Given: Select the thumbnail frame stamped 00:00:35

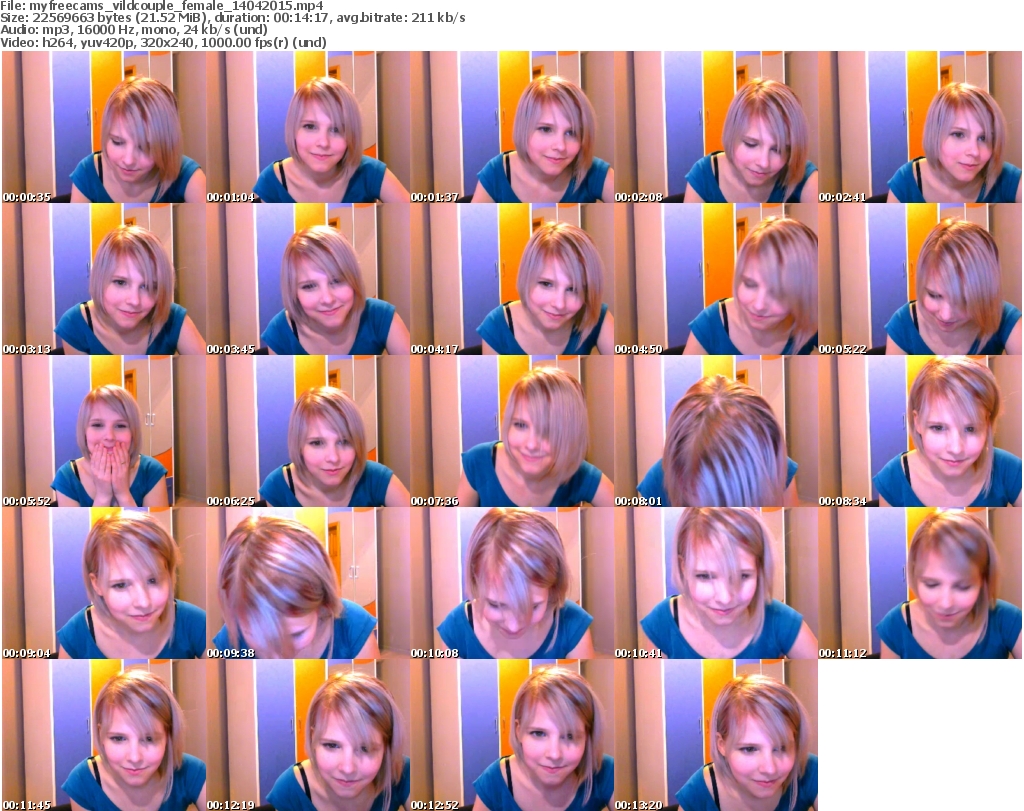Looking at the screenshot, I should 104,127.
